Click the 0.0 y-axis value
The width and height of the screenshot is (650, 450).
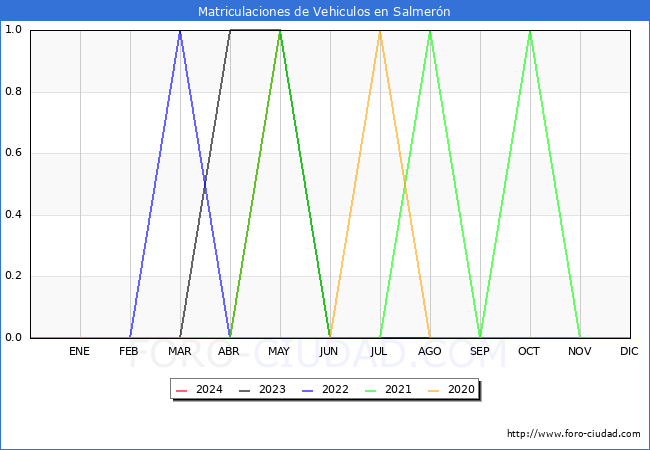pos(13,338)
